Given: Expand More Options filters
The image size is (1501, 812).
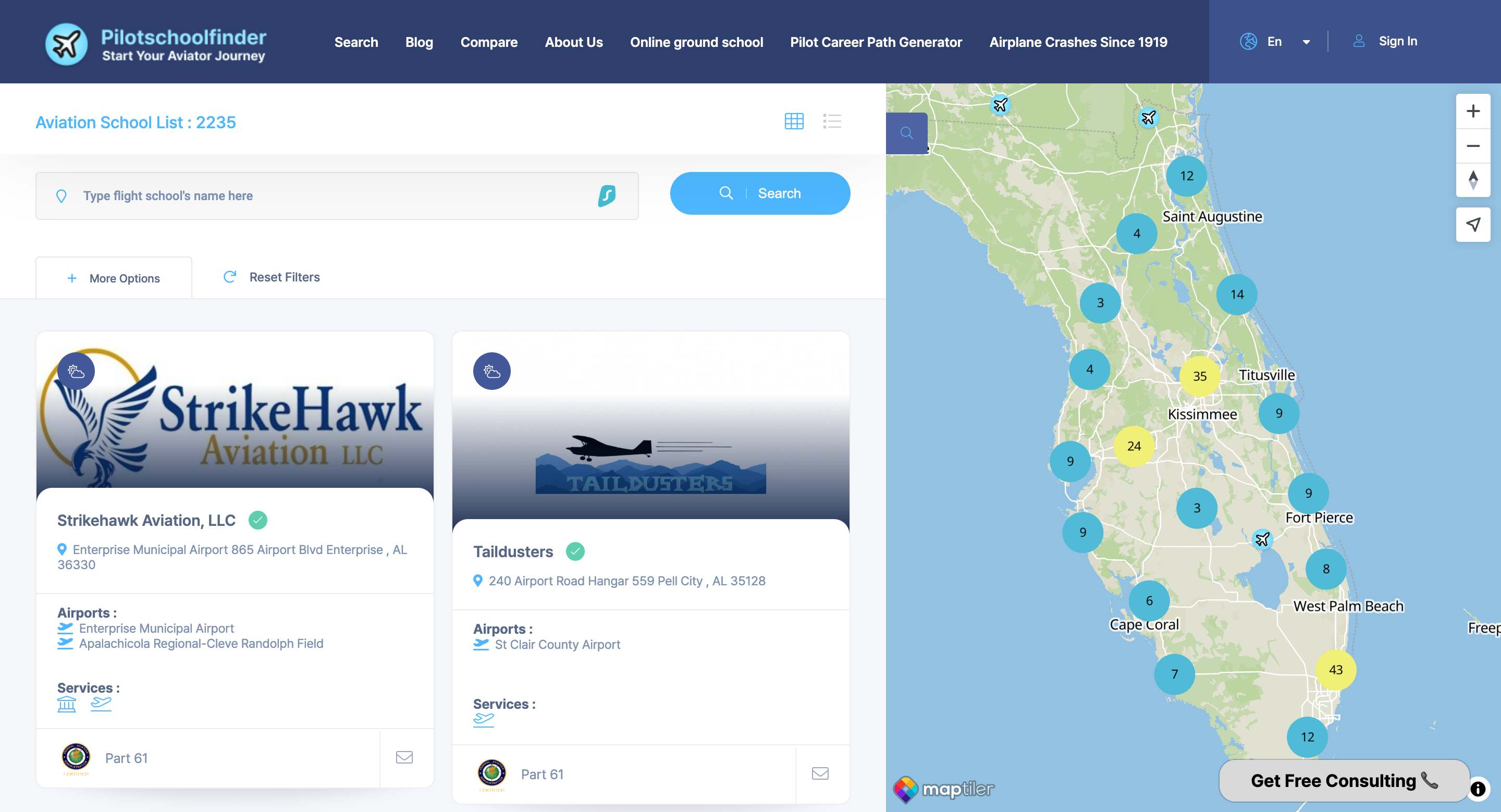Looking at the screenshot, I should [x=114, y=278].
